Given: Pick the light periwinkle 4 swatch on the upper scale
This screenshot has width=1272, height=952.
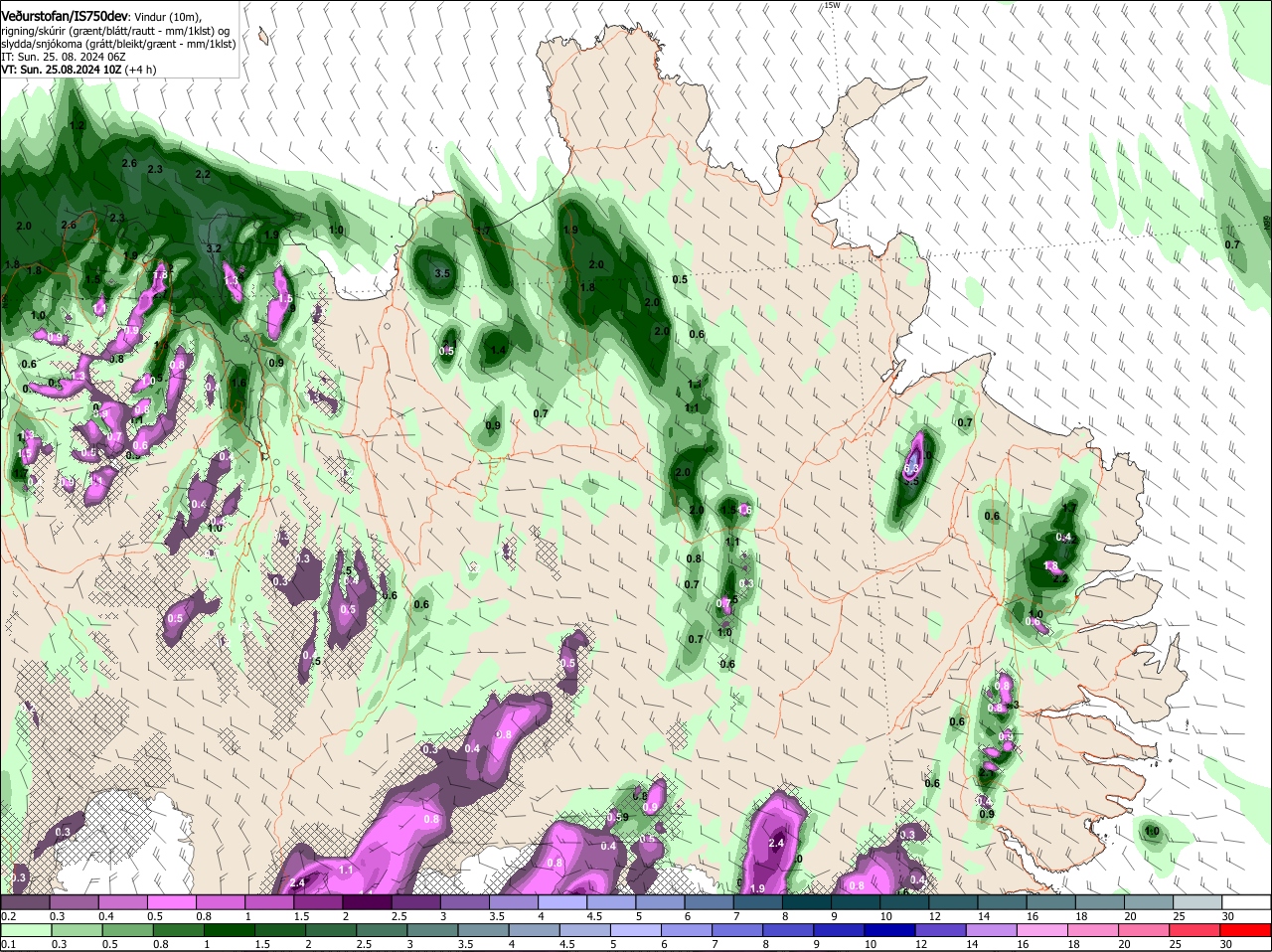Looking at the screenshot, I should [562, 901].
